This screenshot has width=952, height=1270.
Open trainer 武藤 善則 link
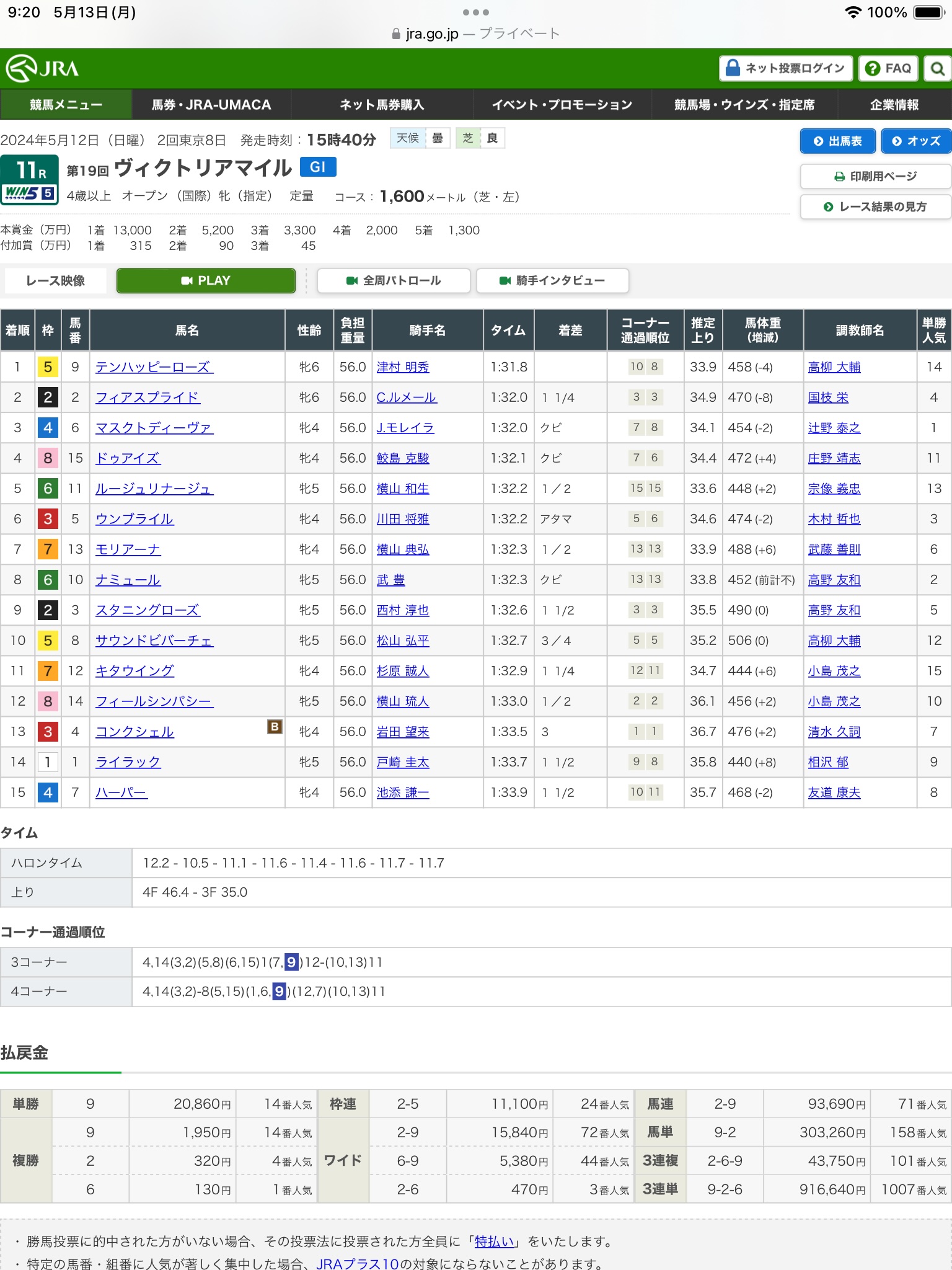click(x=834, y=549)
